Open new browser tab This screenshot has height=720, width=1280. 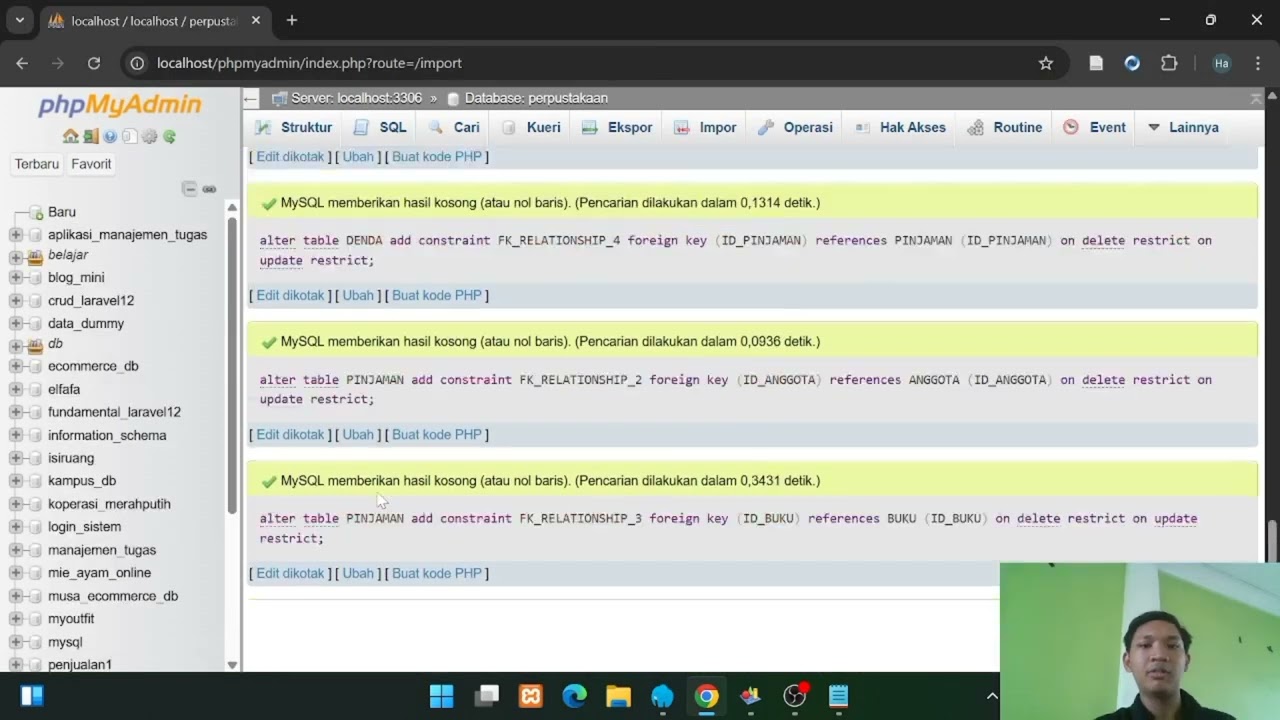(292, 20)
